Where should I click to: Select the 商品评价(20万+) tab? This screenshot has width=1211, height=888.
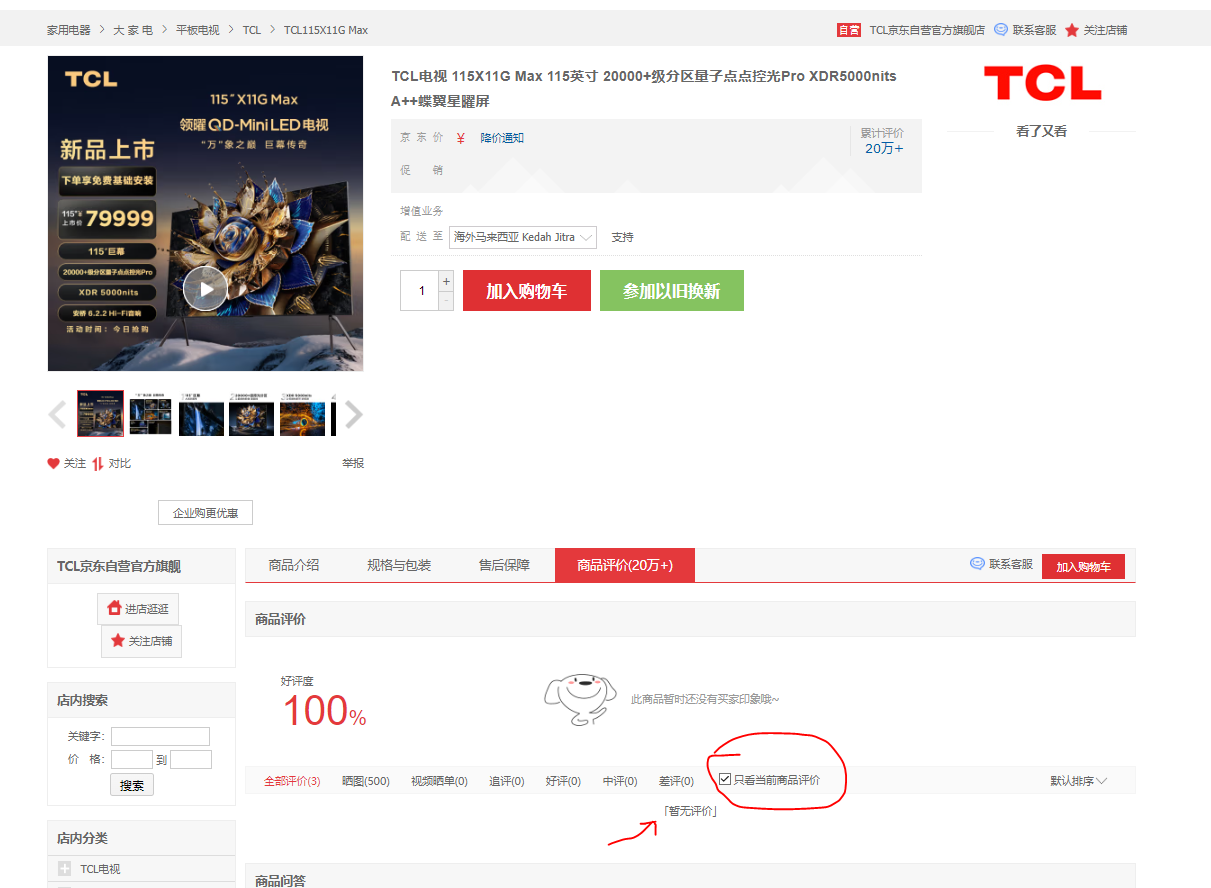coord(625,565)
